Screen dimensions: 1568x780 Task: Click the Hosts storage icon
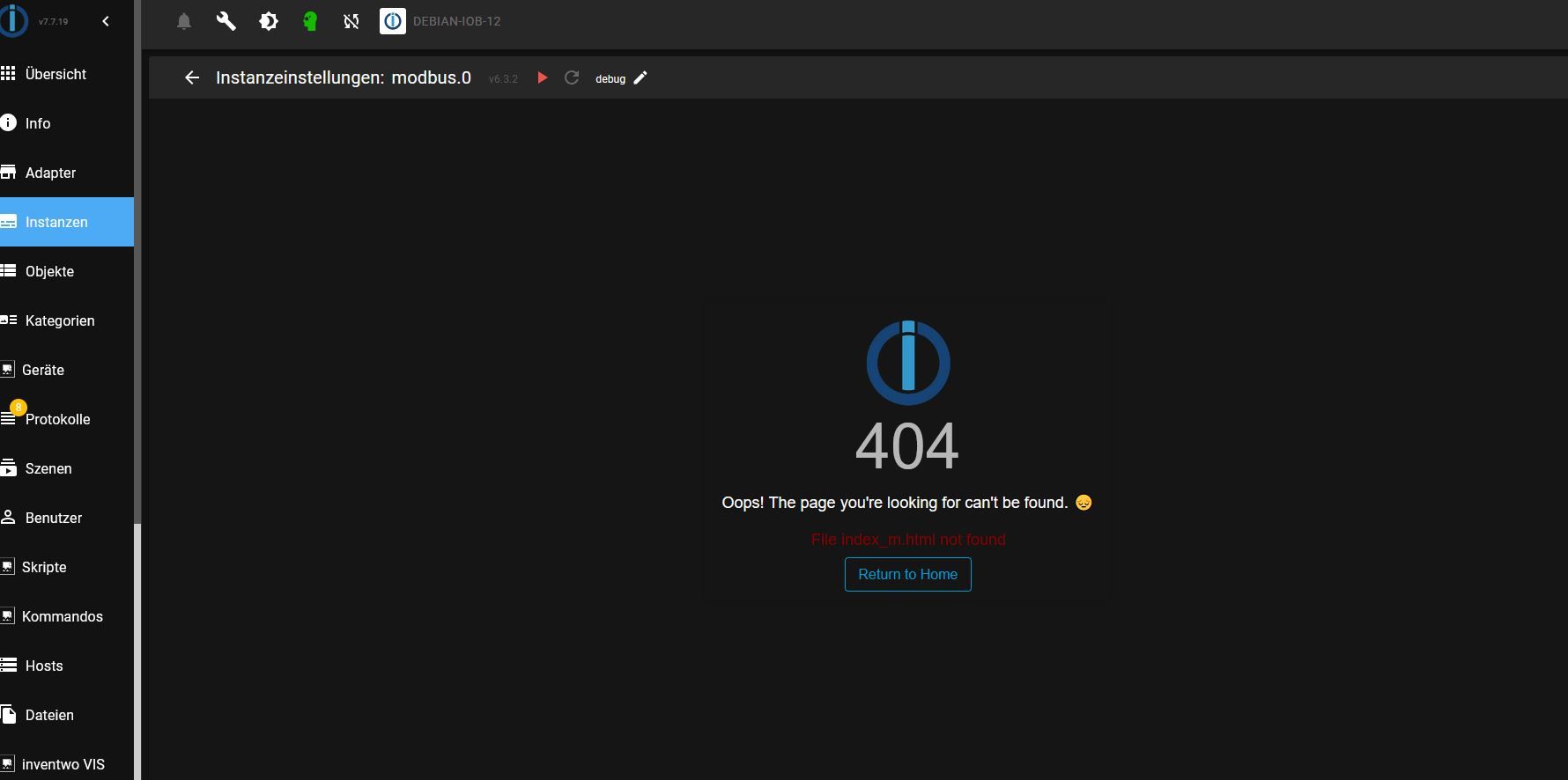[8, 666]
